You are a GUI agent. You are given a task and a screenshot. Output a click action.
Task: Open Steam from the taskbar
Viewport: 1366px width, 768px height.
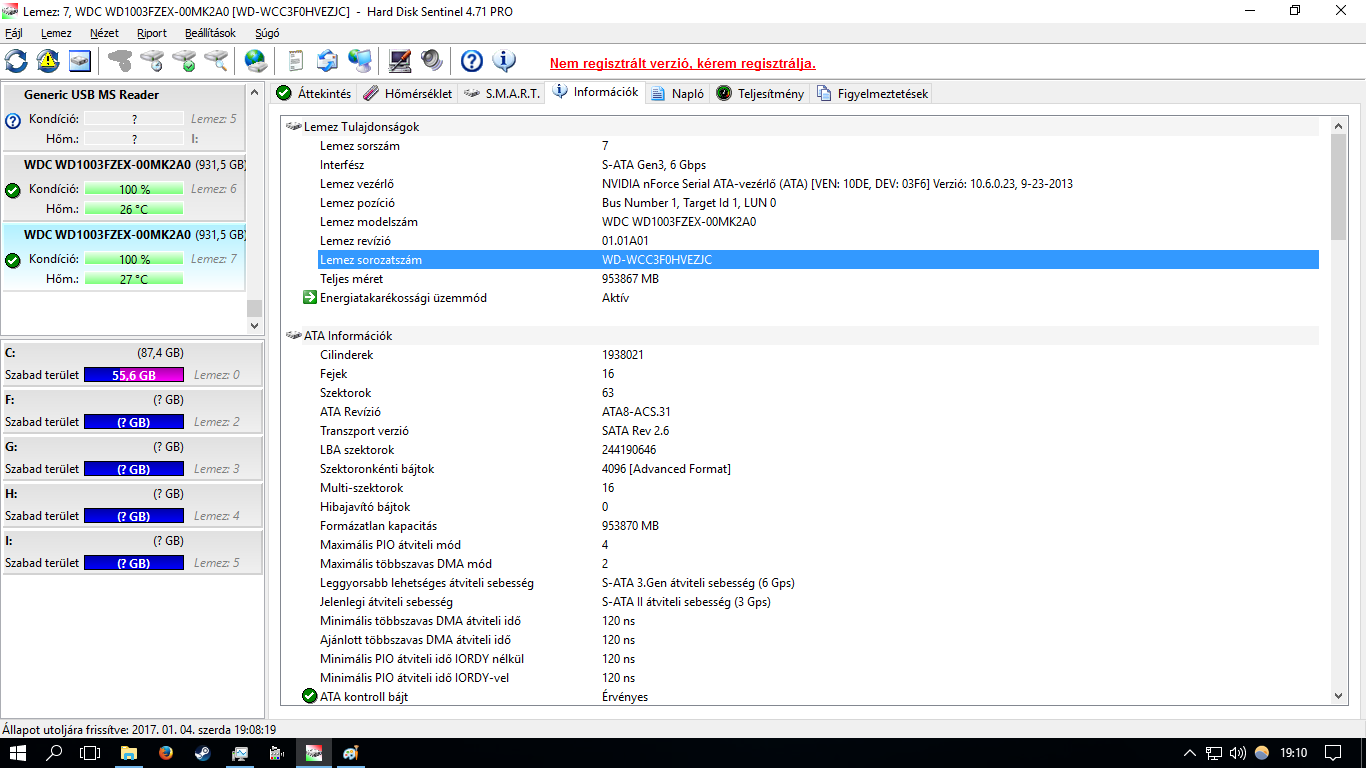tap(202, 753)
